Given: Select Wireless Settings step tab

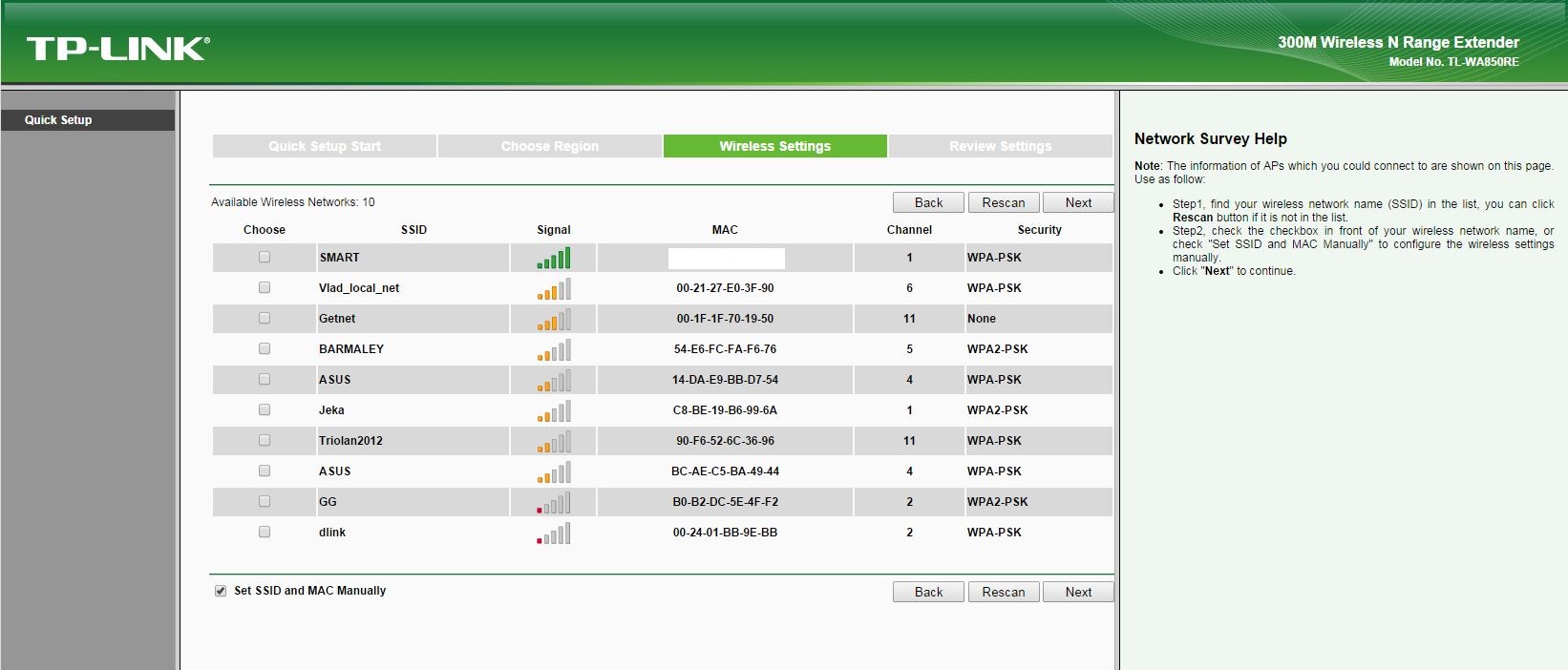Looking at the screenshot, I should [775, 146].
